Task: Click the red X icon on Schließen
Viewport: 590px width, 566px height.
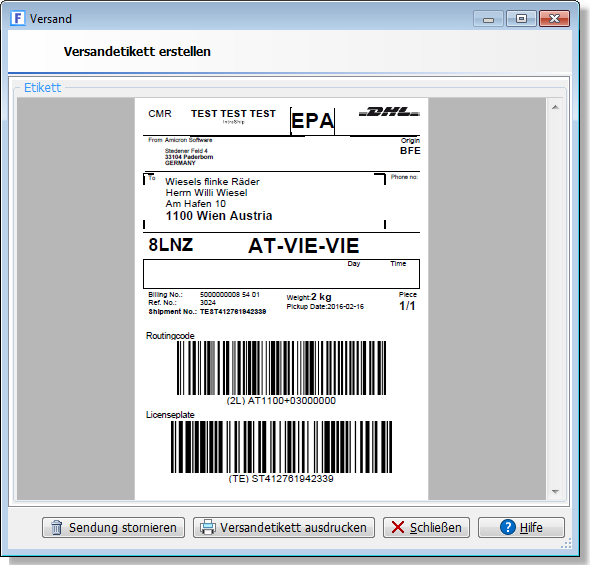Action: point(398,527)
